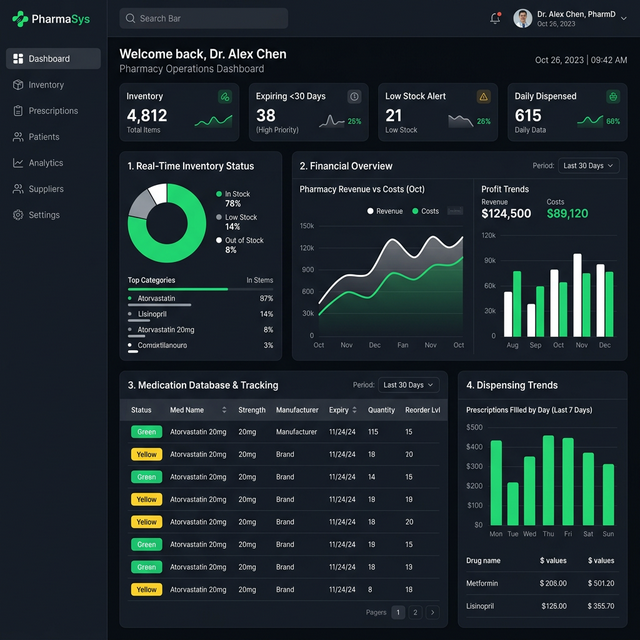Click the Inventory card box icon
Screen dimensions: 640x640
pyautogui.click(x=225, y=97)
